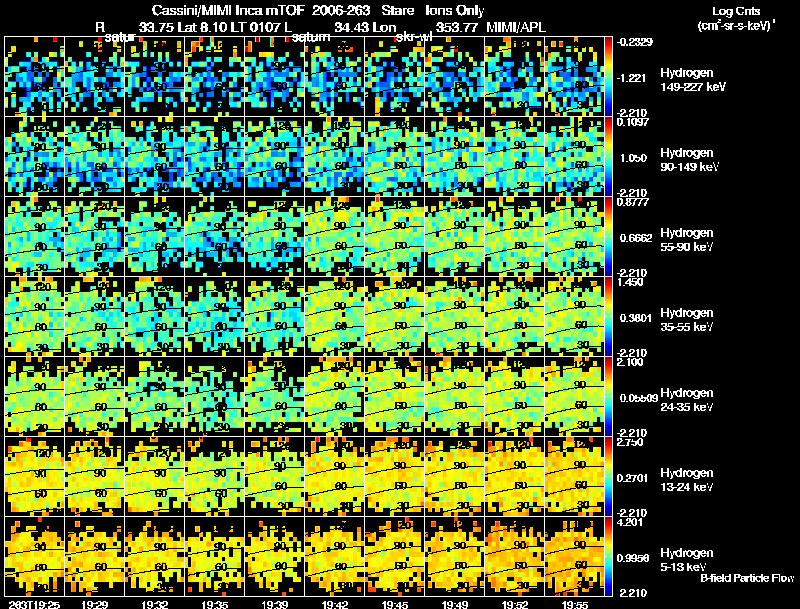Open the 19:35 panel in 24-35 keV row
800x609 pixels.
(215, 397)
